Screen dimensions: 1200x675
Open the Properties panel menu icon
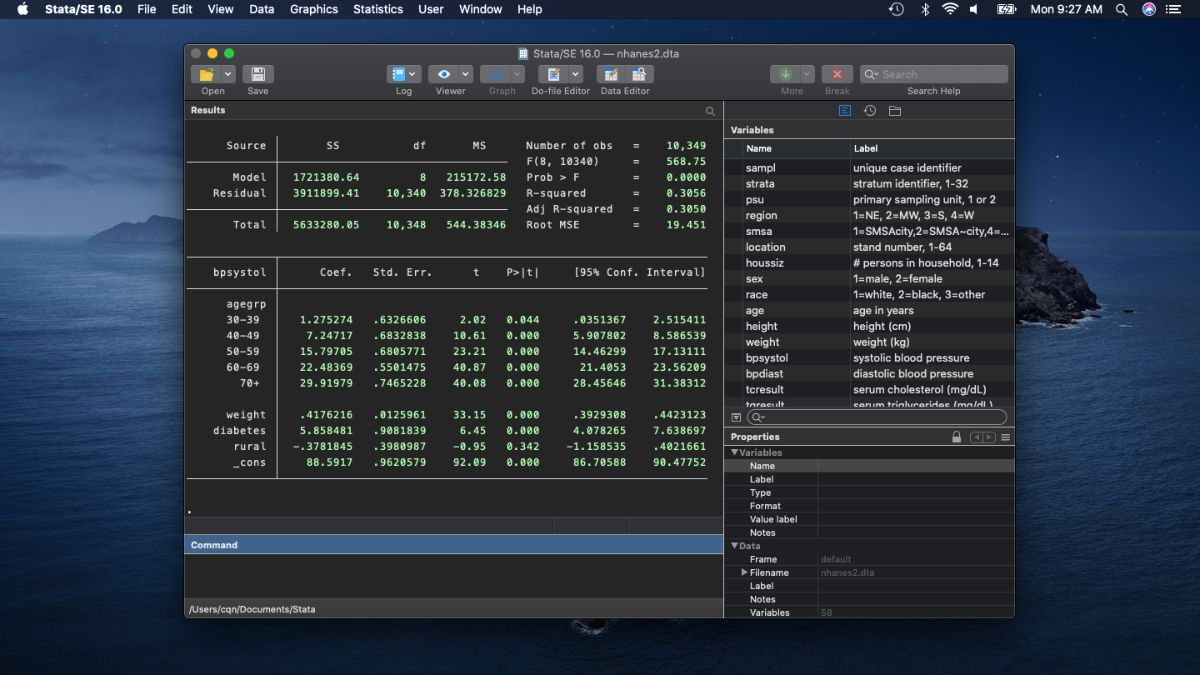[x=1006, y=437]
